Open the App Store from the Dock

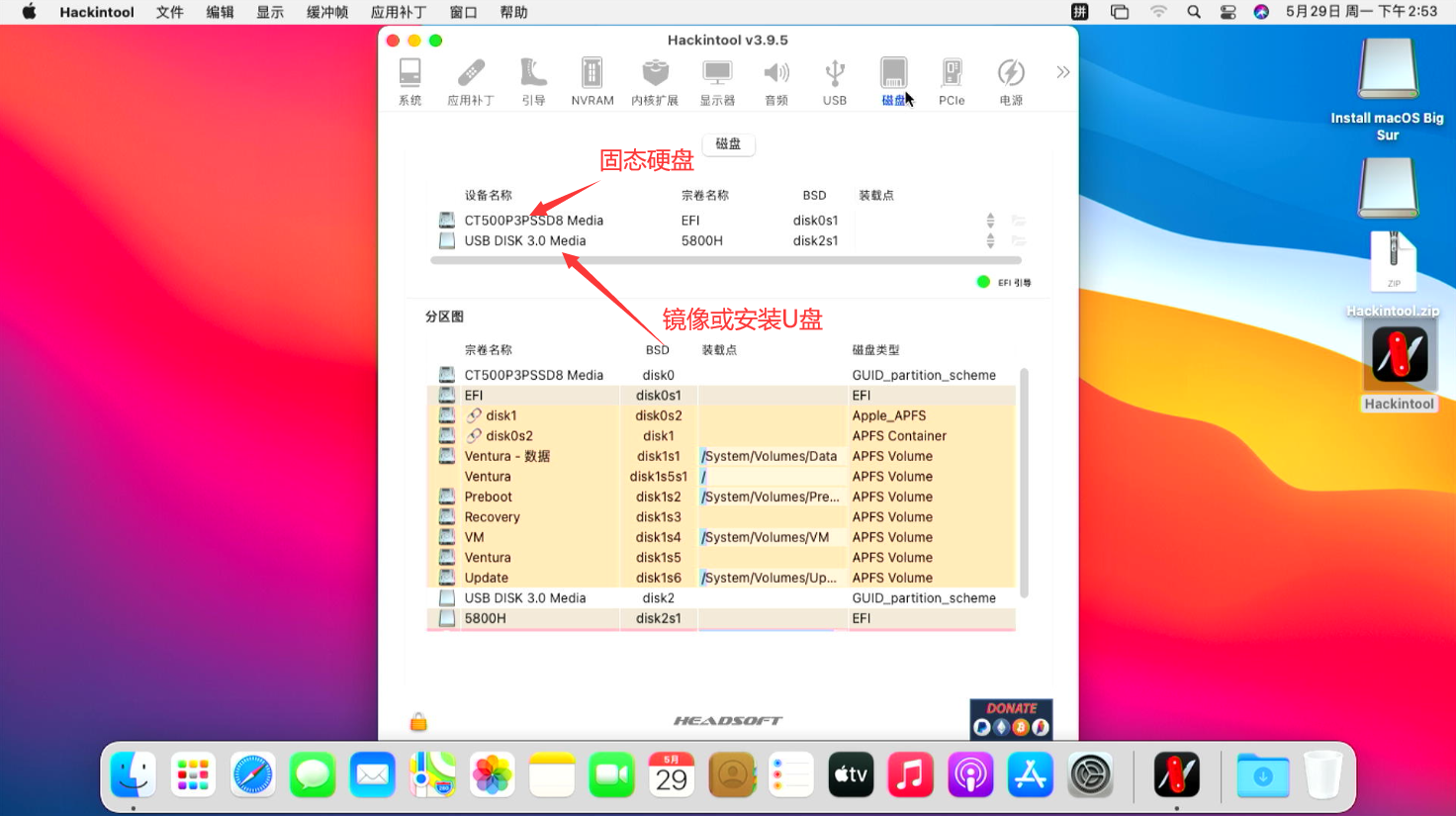pyautogui.click(x=1030, y=774)
